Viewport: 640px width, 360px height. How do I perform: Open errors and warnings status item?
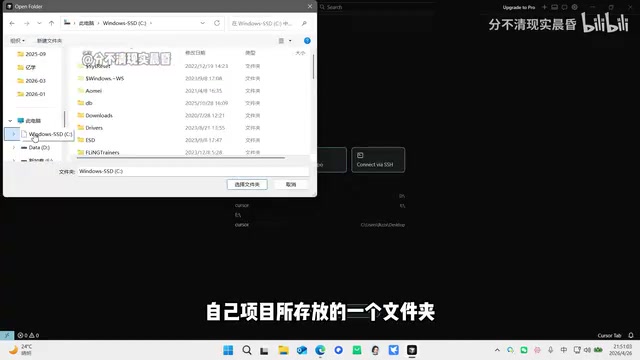(28, 335)
